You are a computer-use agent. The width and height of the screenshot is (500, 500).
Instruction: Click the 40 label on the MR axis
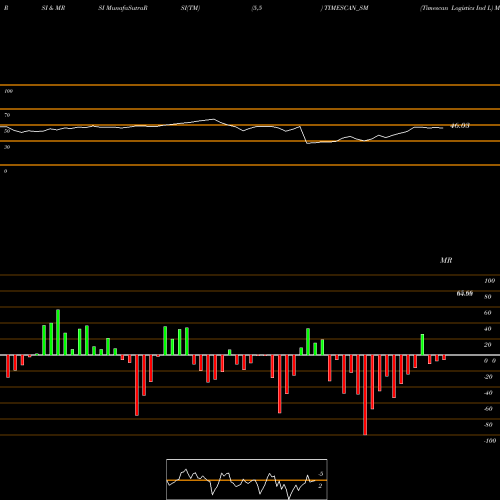[488, 329]
